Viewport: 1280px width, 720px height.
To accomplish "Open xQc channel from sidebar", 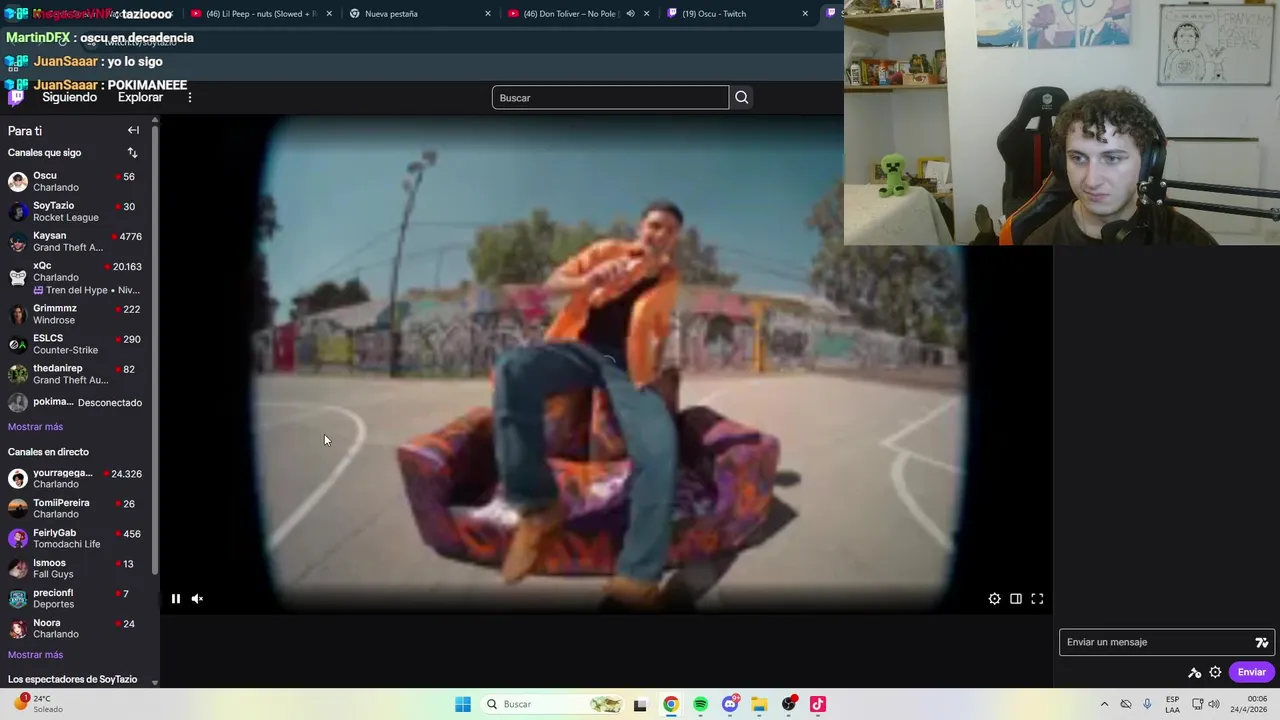I will coord(78,277).
